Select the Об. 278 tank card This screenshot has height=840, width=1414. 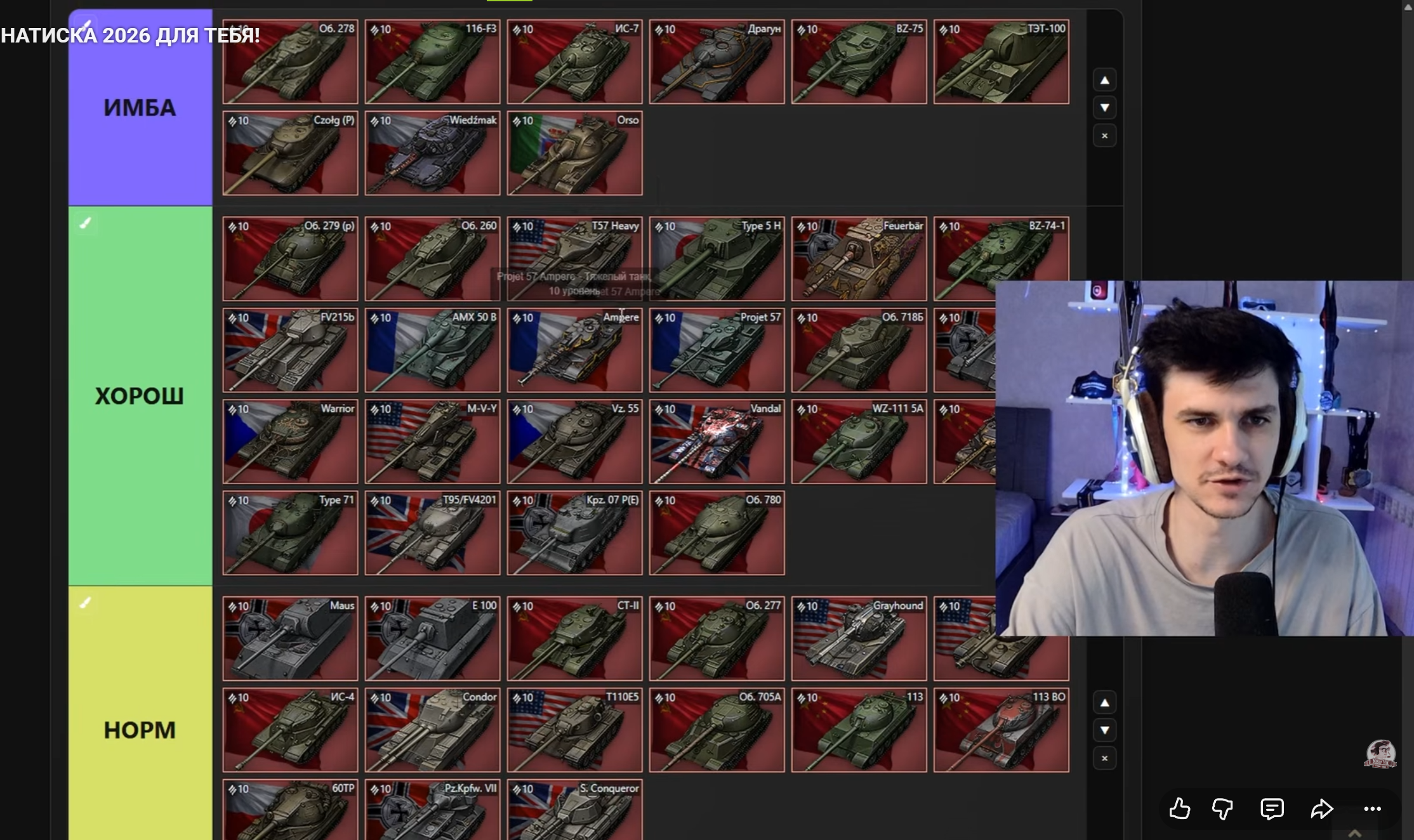click(290, 62)
